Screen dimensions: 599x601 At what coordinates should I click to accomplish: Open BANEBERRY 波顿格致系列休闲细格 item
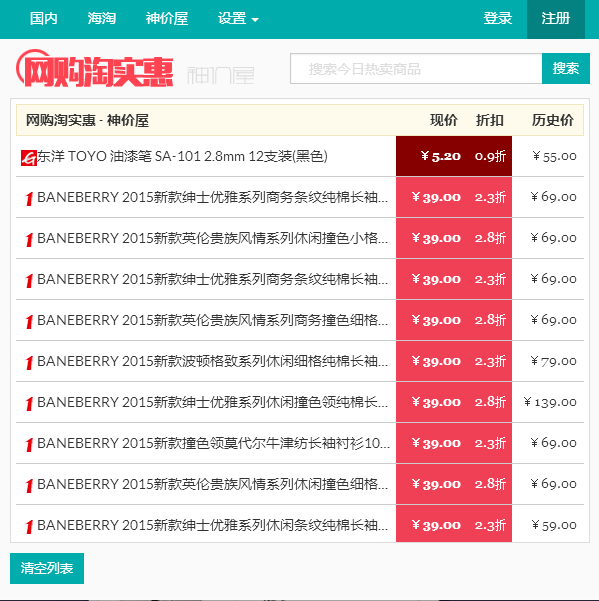(213, 361)
